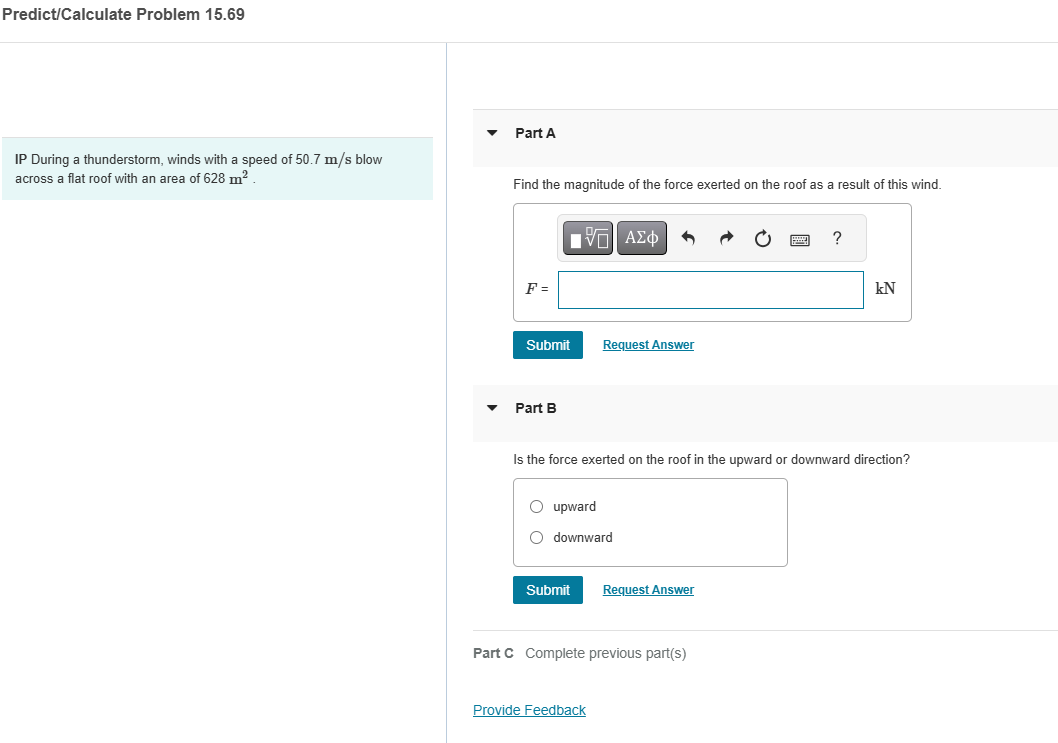This screenshot has width=1058, height=743.
Task: Click Request Answer for Part B
Action: click(647, 589)
